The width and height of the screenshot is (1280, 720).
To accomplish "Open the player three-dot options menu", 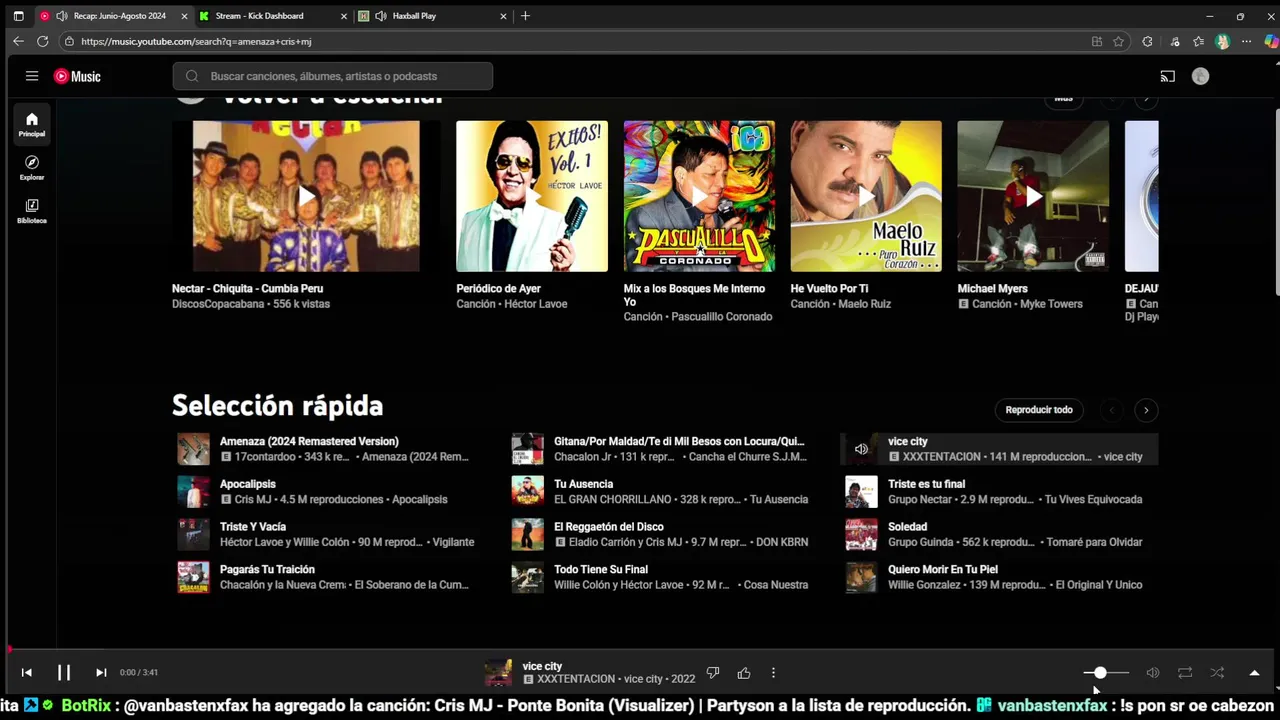I will click(773, 673).
